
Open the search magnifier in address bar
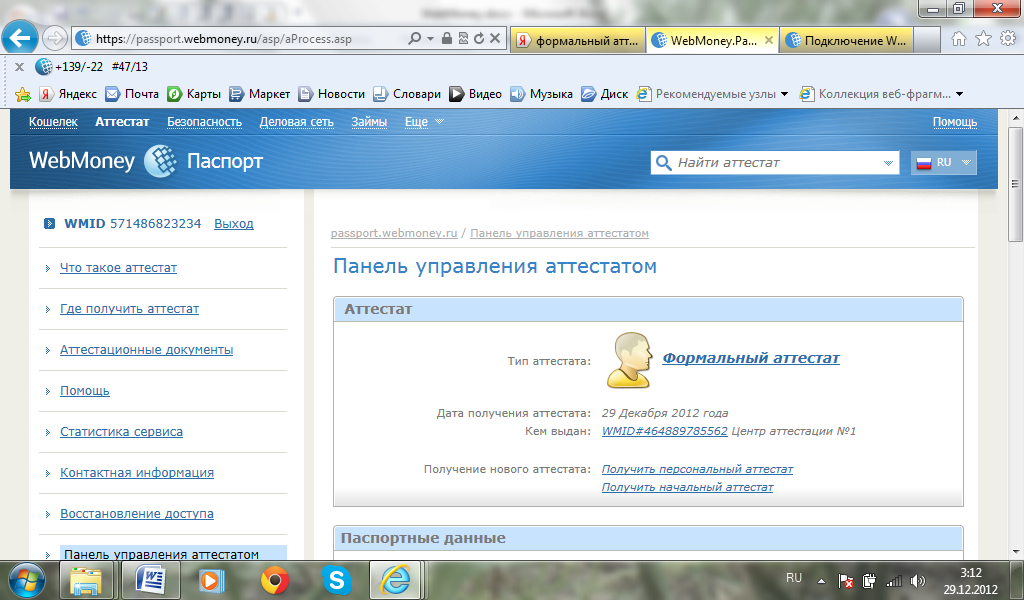pyautogui.click(x=415, y=39)
